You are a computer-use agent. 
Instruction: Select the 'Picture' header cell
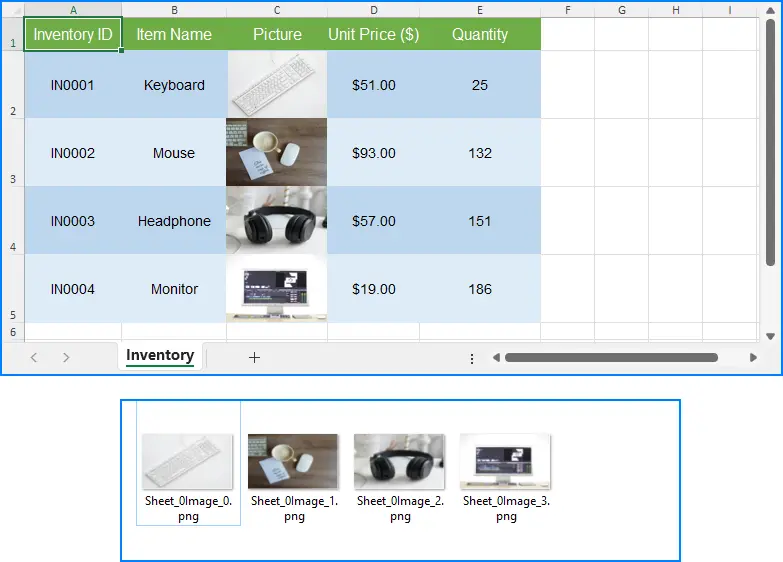point(277,34)
